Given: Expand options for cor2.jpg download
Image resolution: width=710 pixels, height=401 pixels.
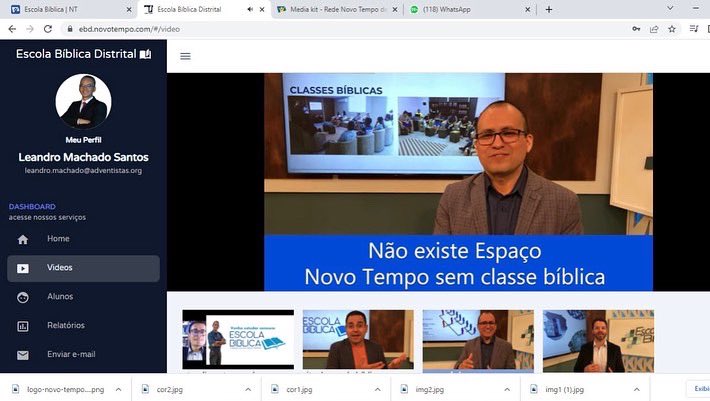Looking at the screenshot, I should point(248,389).
